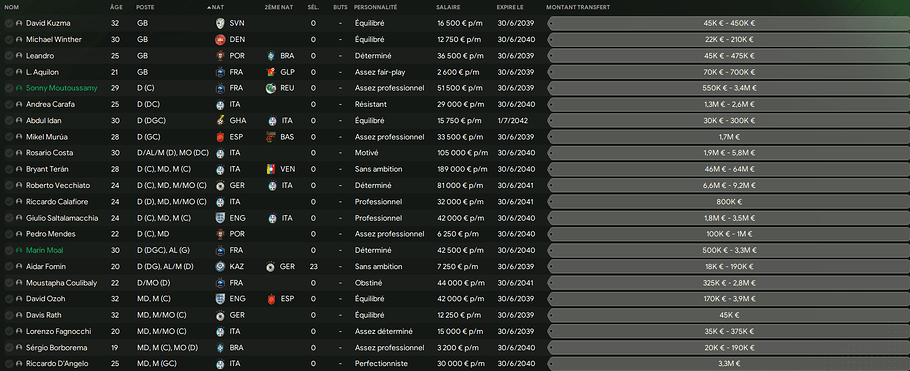Click Mikel Murúa's Basque second nationality flag
The width and height of the screenshot is (910, 371).
(271, 137)
